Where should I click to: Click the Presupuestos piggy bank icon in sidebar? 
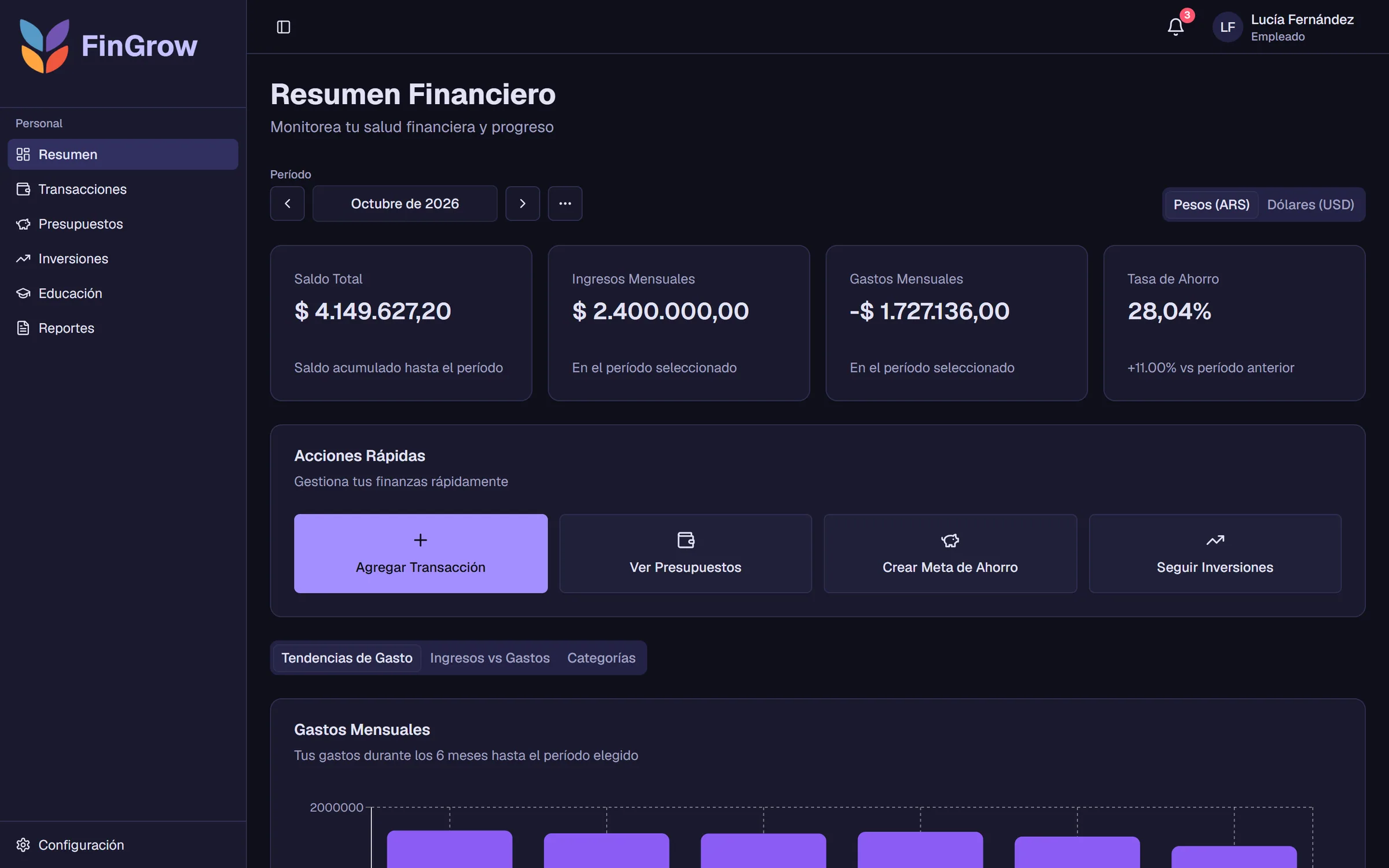tap(23, 224)
